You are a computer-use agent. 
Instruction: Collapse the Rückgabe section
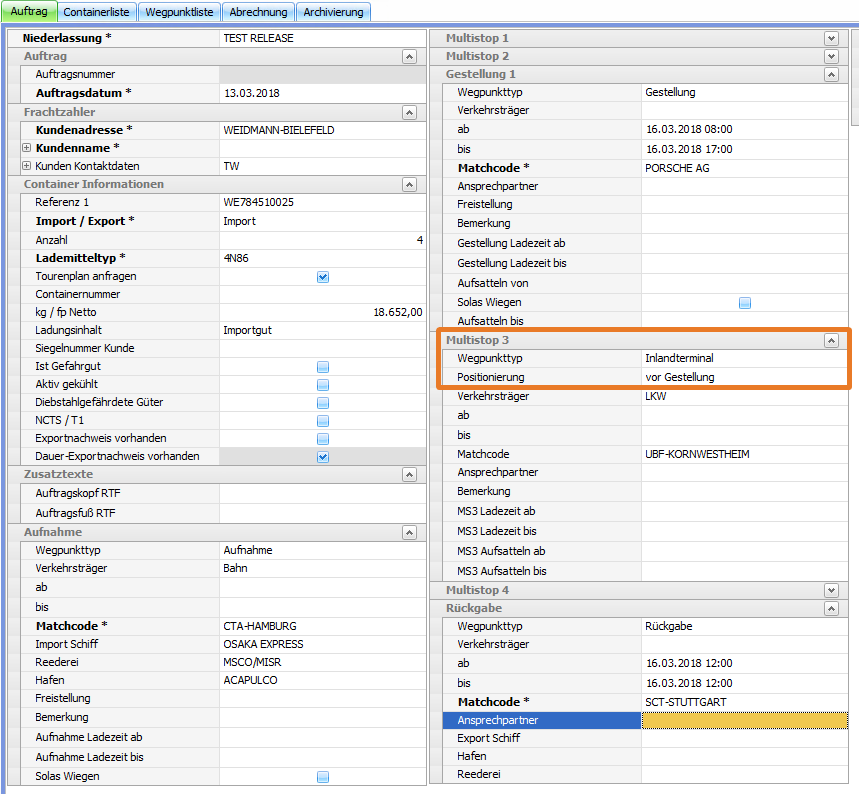pos(831,608)
